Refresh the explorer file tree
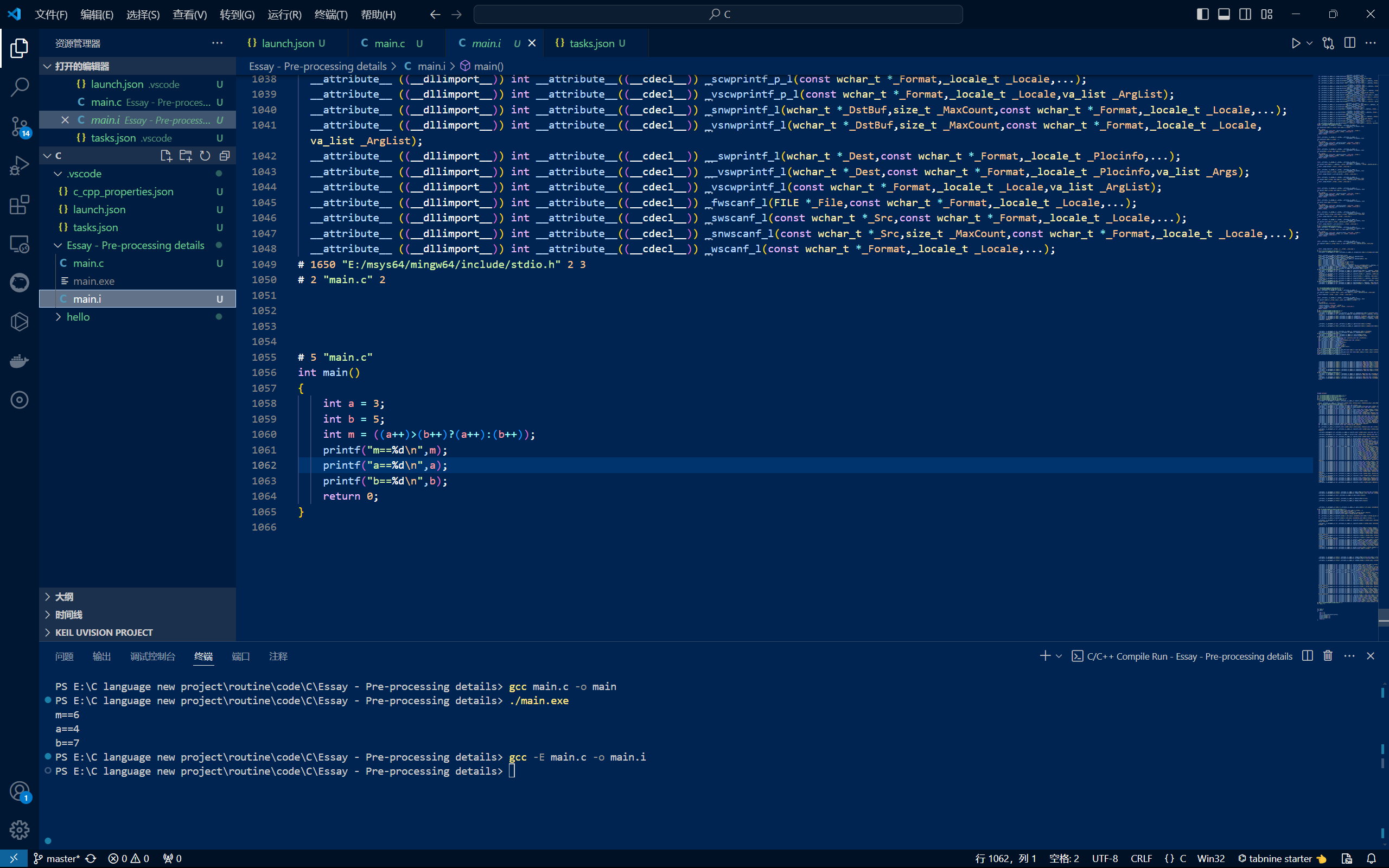The height and width of the screenshot is (868, 1389). (205, 156)
